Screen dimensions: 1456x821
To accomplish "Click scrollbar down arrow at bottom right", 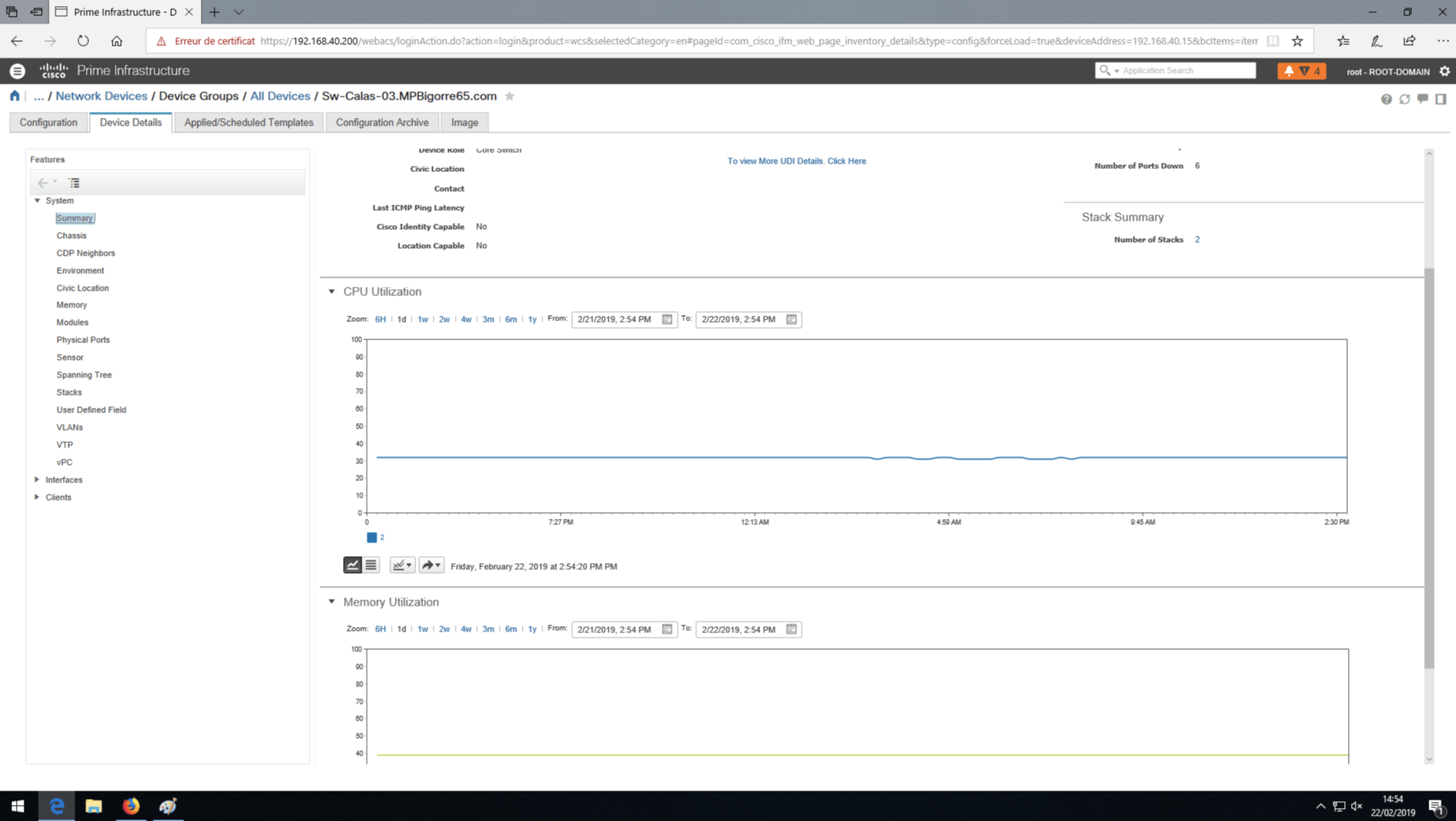I will (1429, 759).
